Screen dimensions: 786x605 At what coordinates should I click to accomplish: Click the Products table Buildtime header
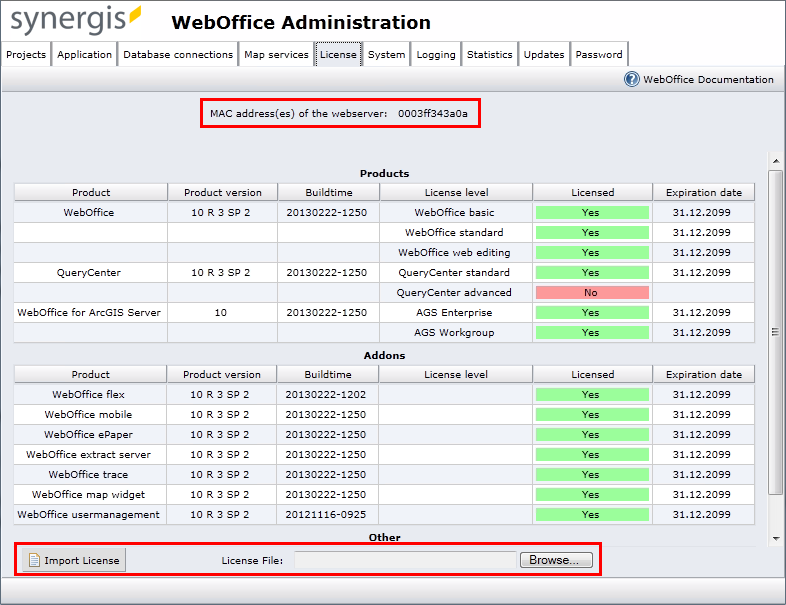coord(329,192)
